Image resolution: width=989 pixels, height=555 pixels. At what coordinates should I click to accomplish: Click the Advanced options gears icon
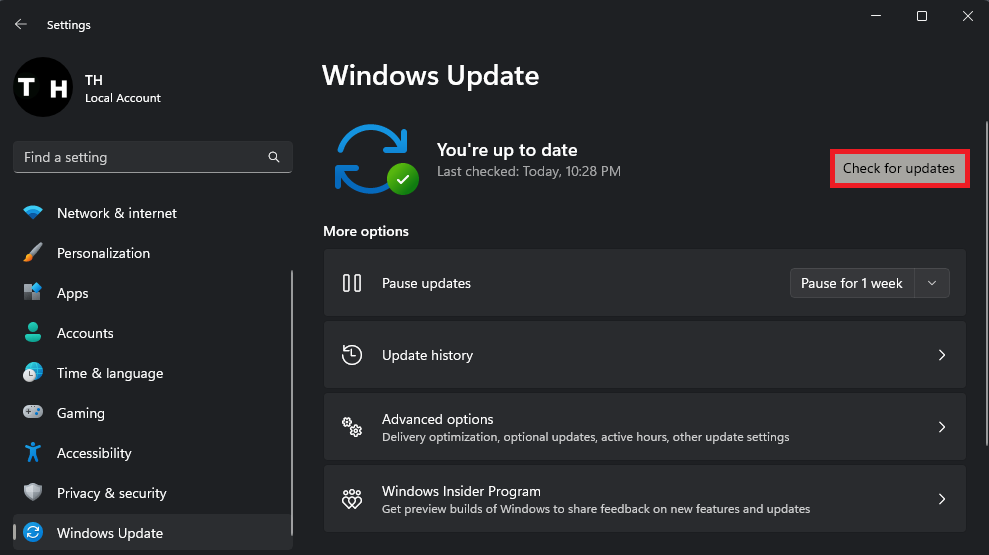pos(352,427)
